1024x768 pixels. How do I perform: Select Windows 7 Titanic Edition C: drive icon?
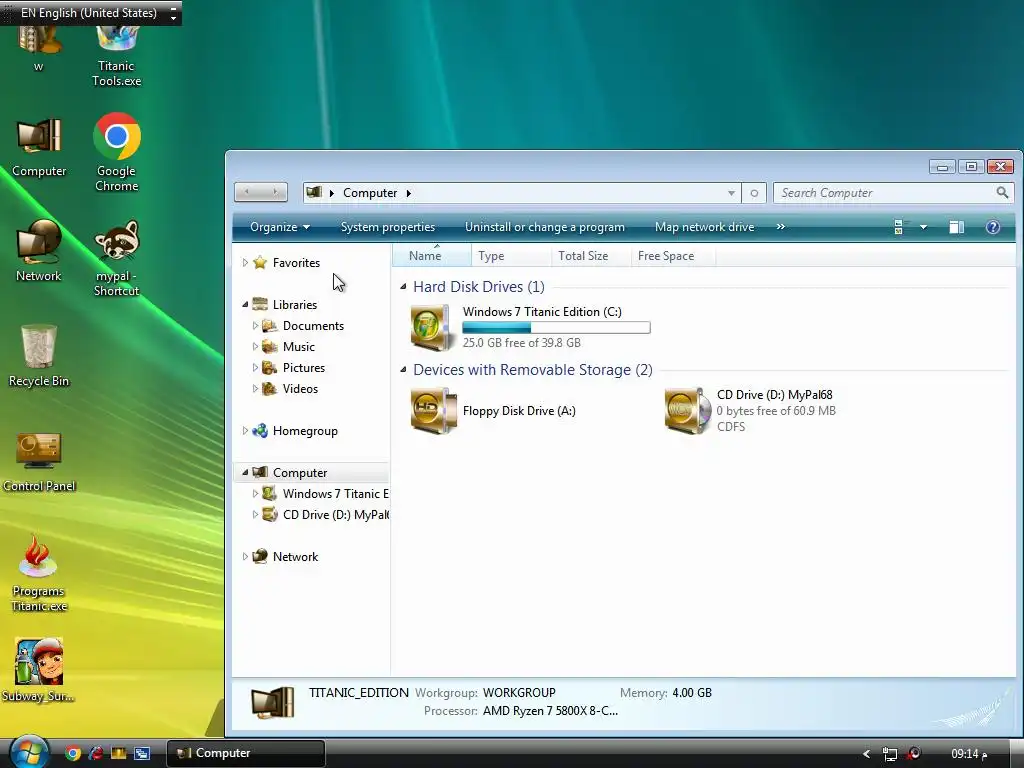(430, 327)
